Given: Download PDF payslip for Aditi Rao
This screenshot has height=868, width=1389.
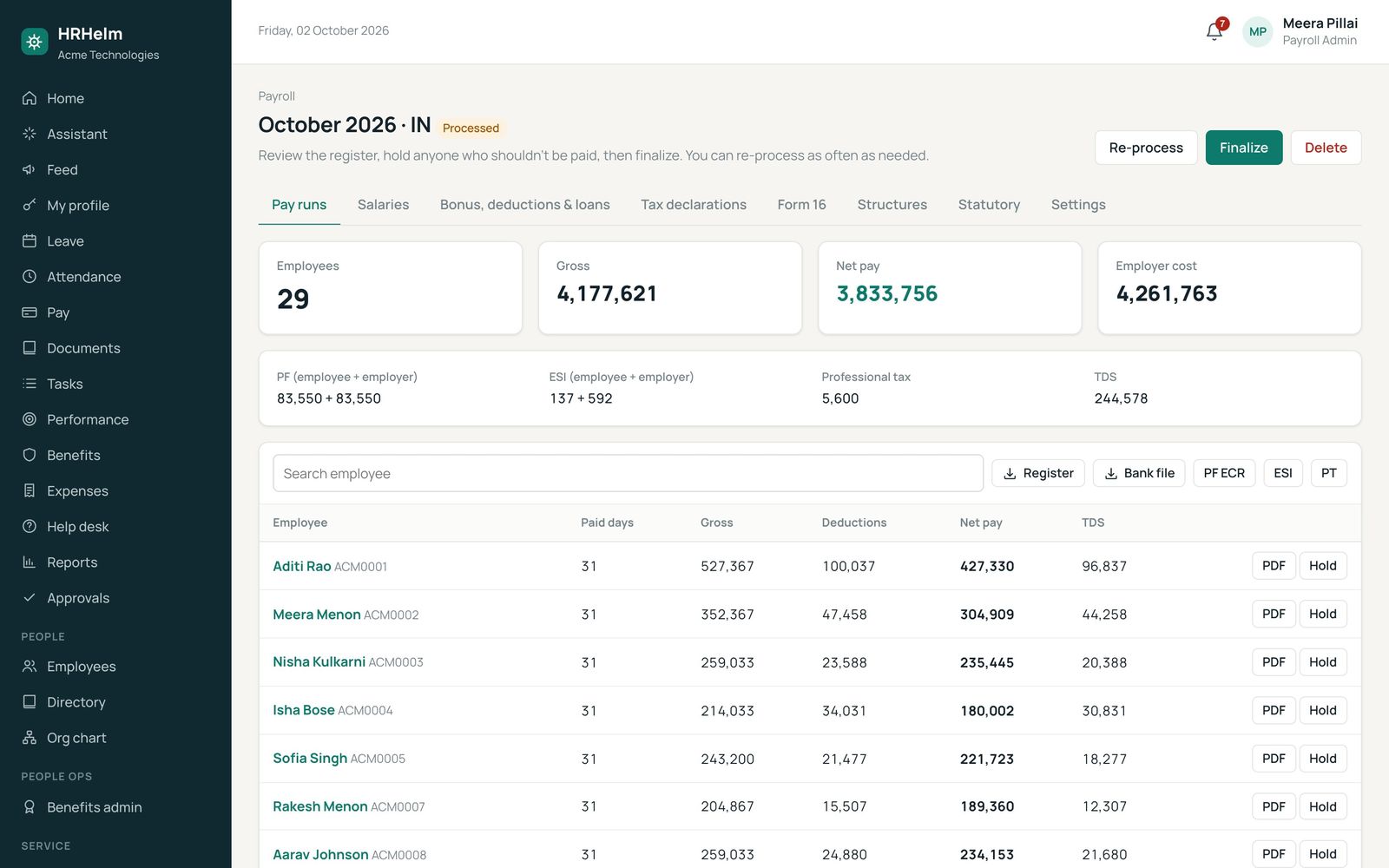Looking at the screenshot, I should point(1274,566).
